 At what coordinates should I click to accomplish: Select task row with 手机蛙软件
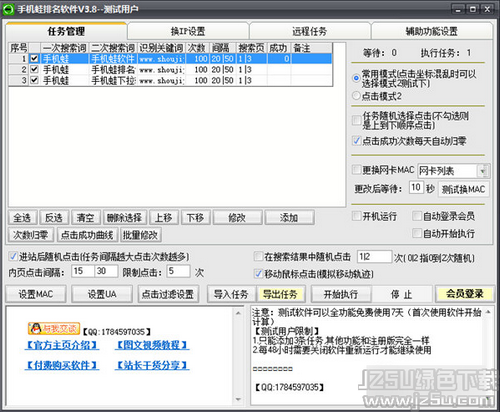[x=171, y=59]
